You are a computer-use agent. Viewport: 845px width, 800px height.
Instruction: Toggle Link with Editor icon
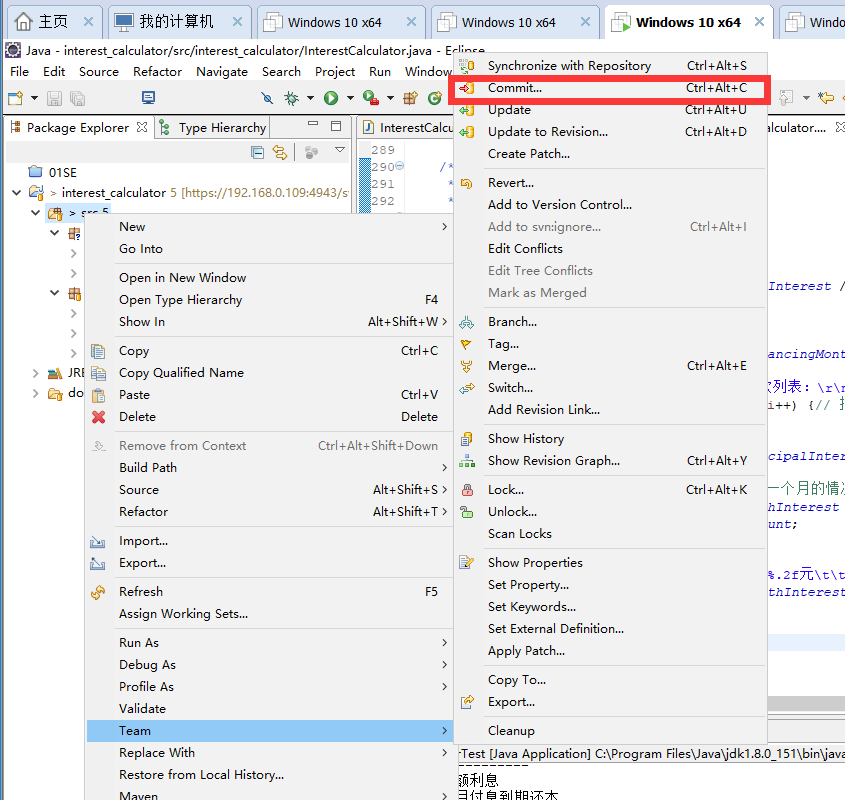click(x=280, y=153)
